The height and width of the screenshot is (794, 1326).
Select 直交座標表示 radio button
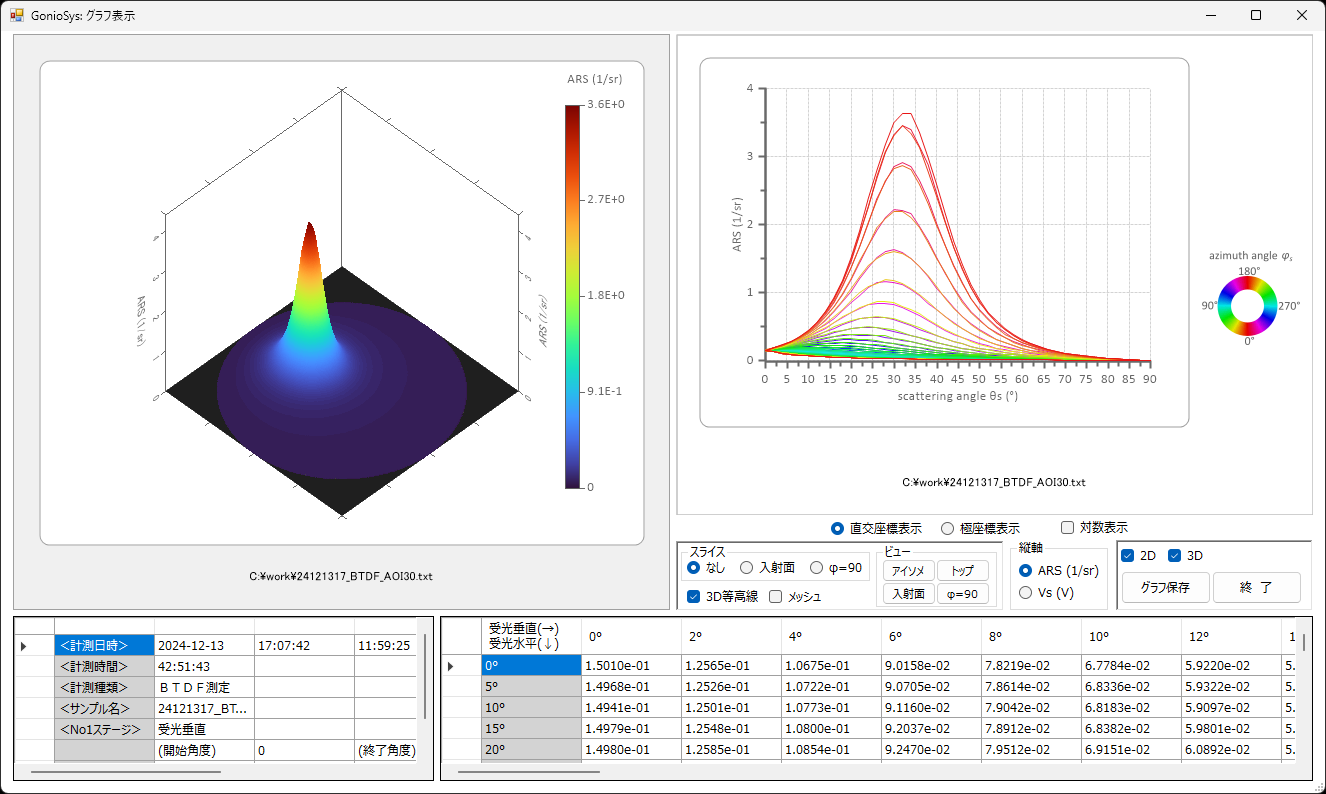point(838,528)
